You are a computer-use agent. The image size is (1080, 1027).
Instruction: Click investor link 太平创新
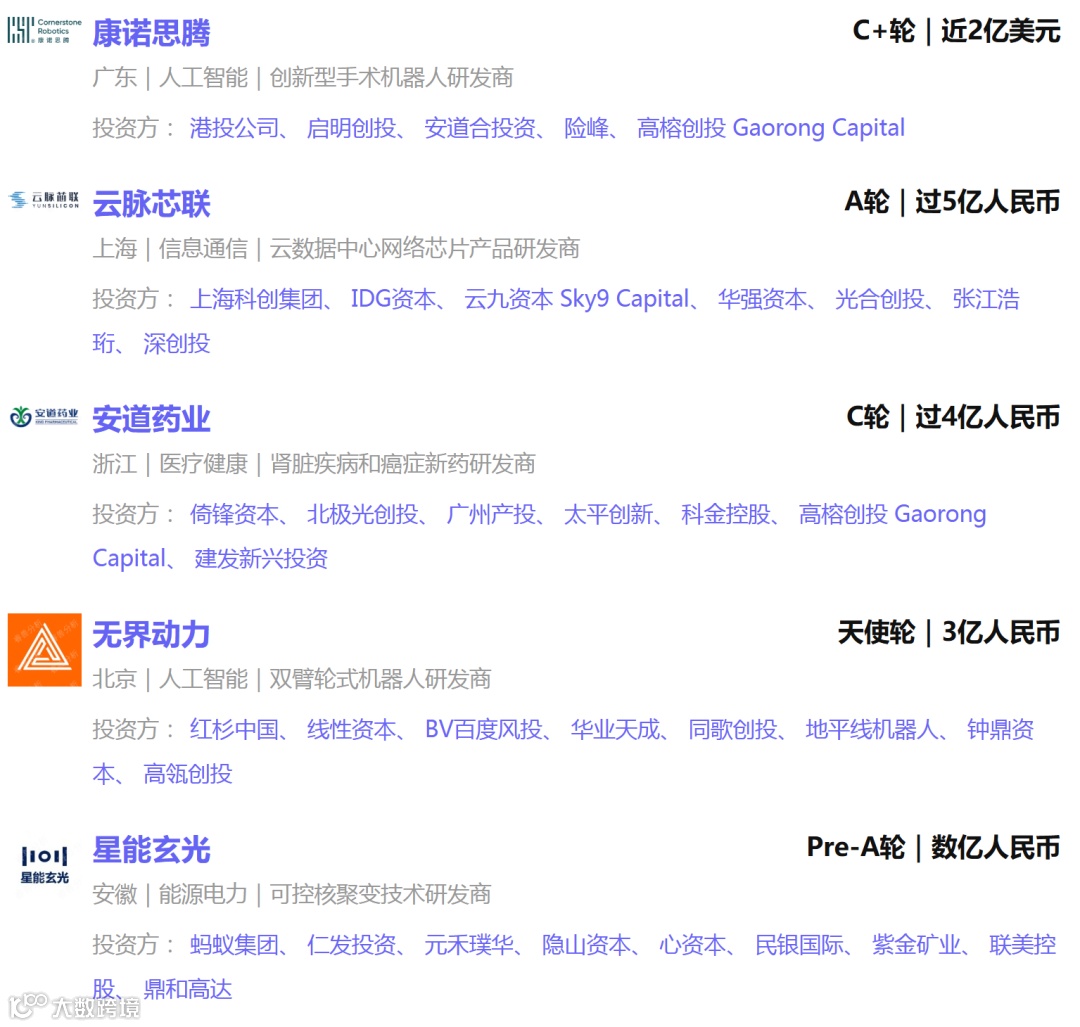pos(608,515)
